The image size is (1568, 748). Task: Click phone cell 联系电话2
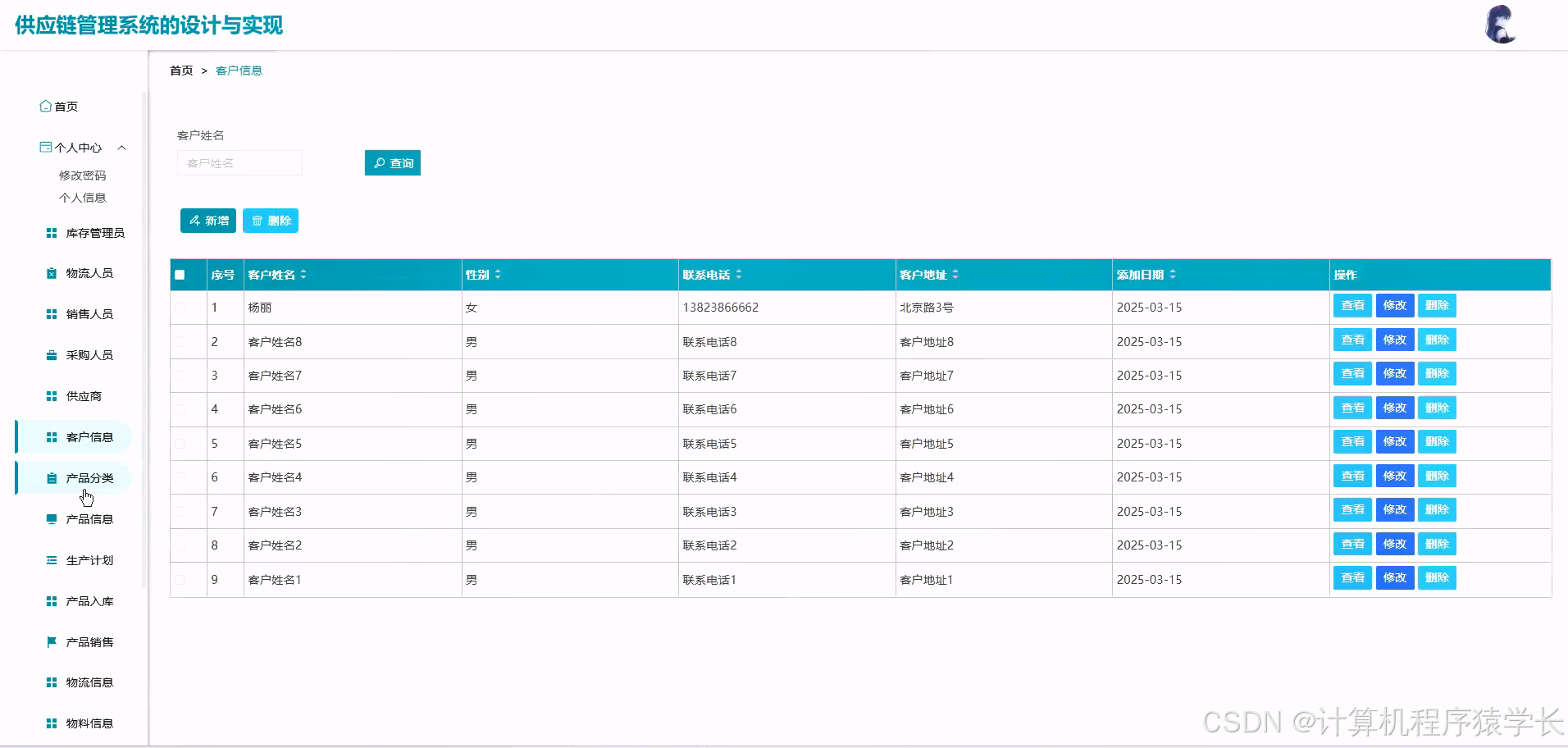(709, 545)
